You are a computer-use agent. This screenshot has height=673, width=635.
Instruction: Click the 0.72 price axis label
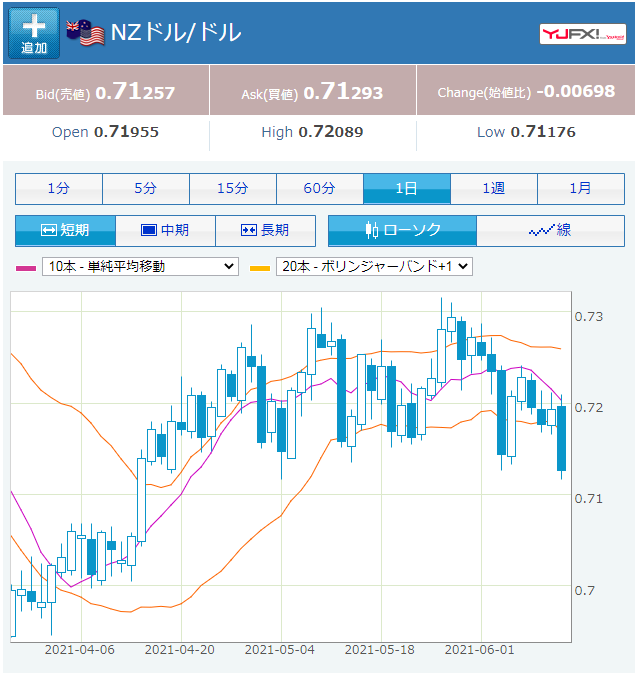[x=589, y=408]
